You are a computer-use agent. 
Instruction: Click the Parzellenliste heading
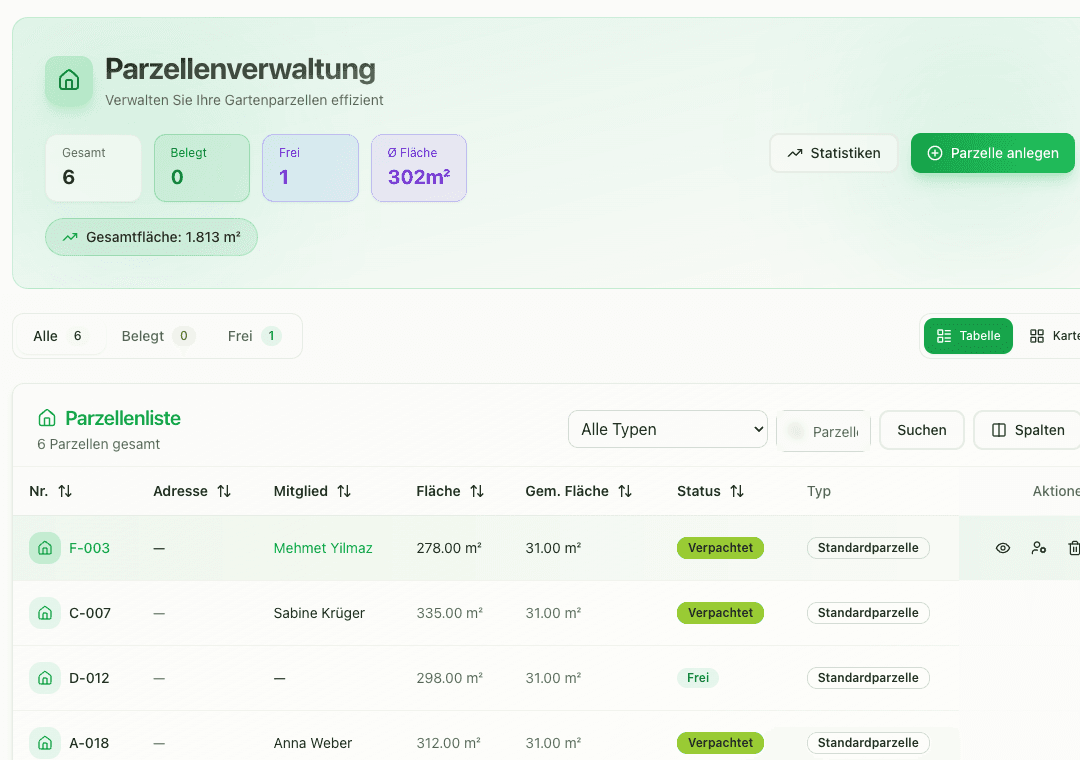click(123, 418)
